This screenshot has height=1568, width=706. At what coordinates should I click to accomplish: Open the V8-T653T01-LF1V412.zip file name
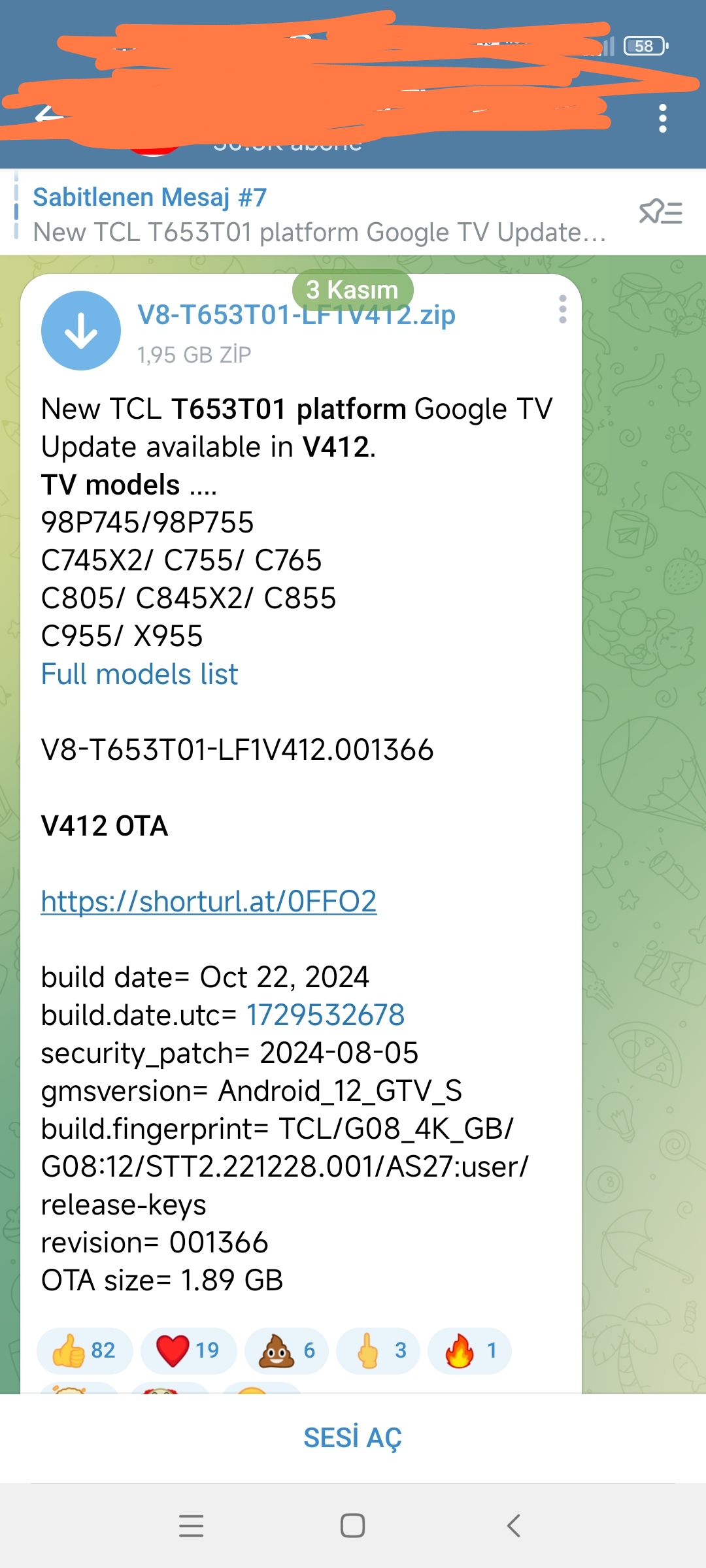point(296,315)
